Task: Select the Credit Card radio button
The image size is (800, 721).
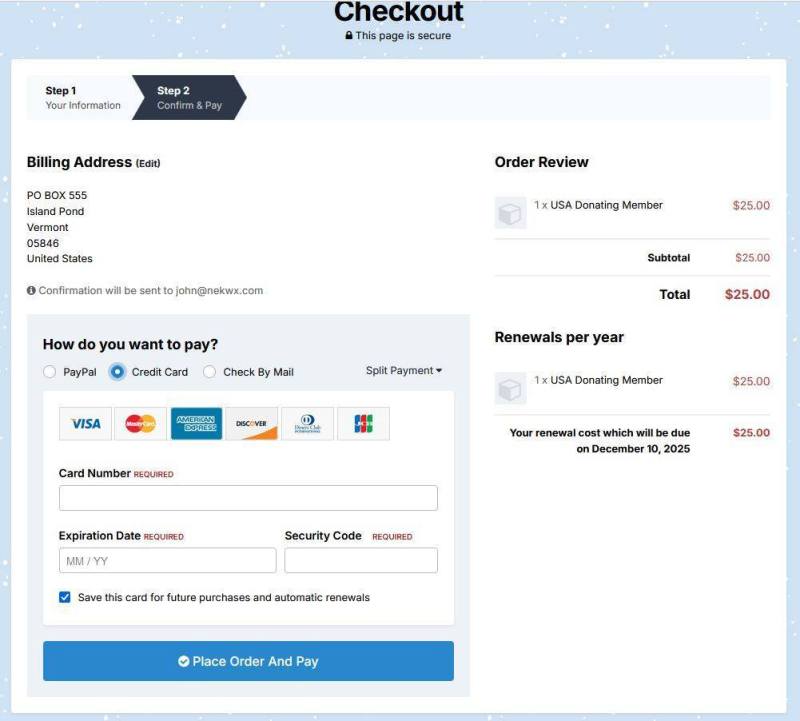Action: click(117, 372)
